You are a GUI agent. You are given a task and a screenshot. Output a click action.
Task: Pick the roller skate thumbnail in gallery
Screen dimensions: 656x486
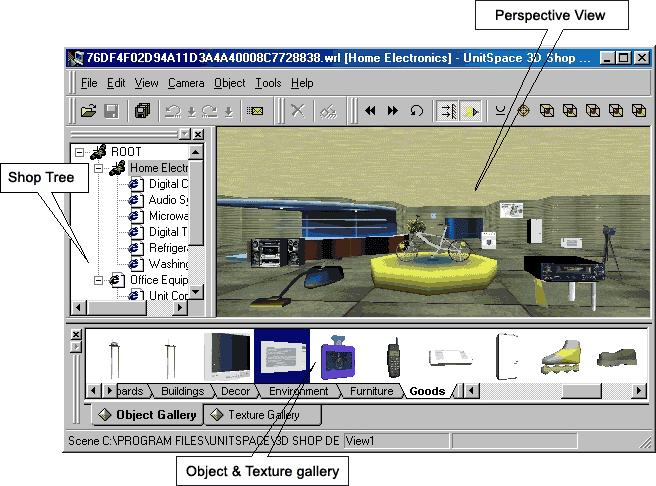click(561, 357)
